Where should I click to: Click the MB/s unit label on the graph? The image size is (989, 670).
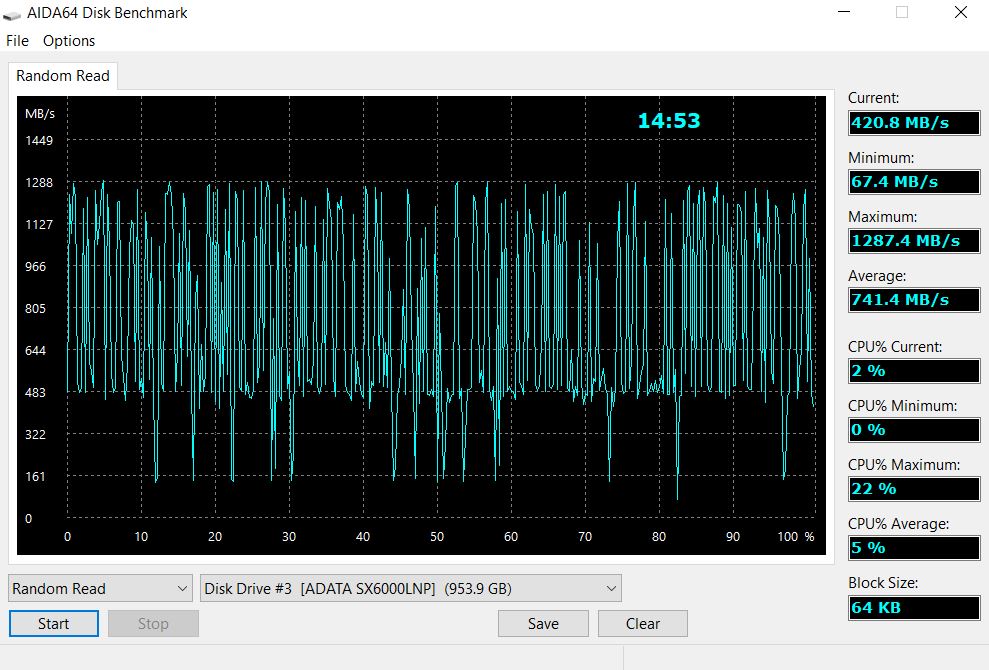pos(40,114)
